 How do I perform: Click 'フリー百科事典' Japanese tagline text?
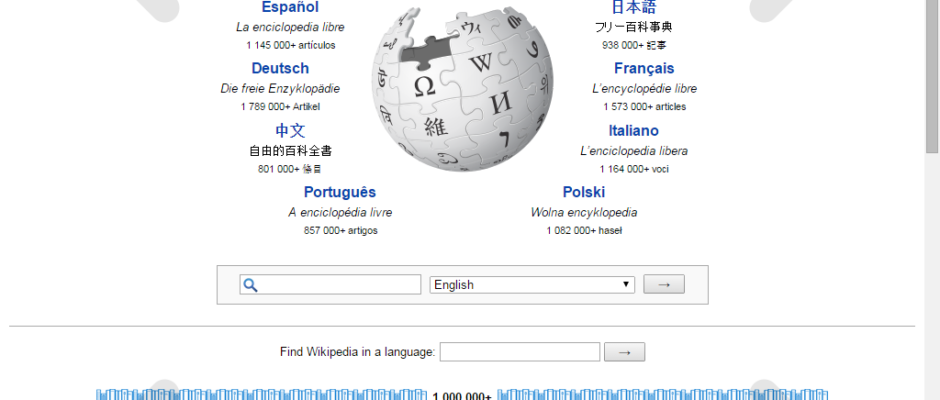tap(634, 27)
